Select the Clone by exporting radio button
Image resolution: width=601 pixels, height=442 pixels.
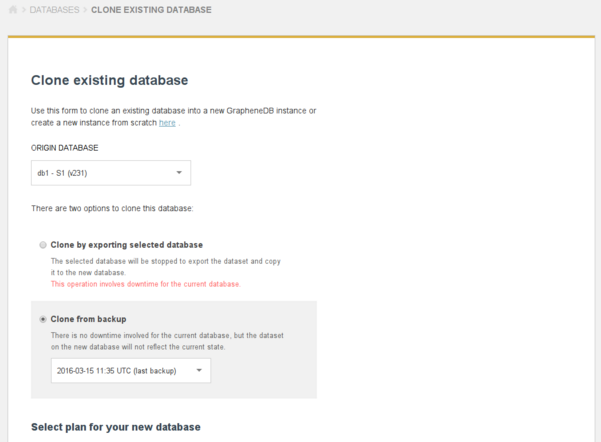tap(42, 245)
